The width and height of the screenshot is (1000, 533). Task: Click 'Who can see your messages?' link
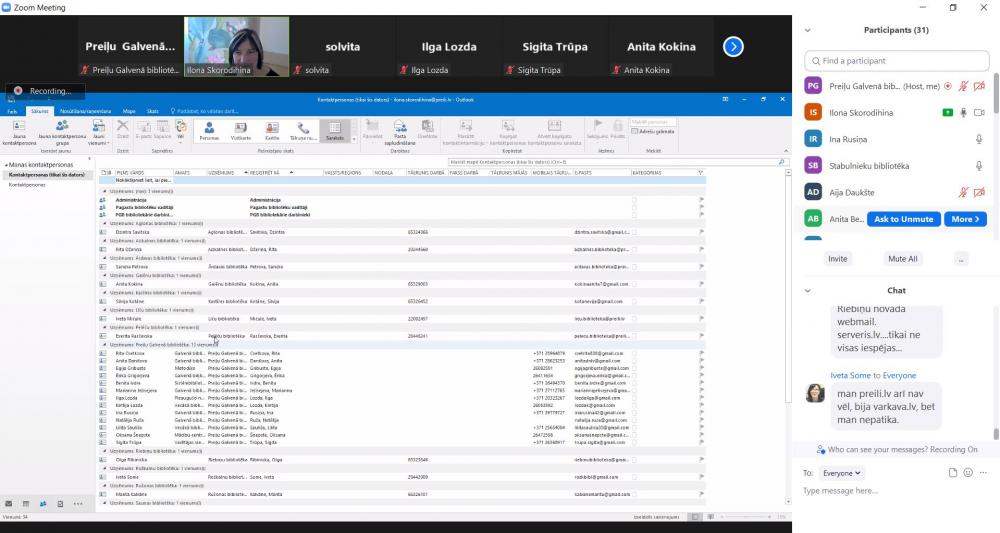tap(878, 449)
